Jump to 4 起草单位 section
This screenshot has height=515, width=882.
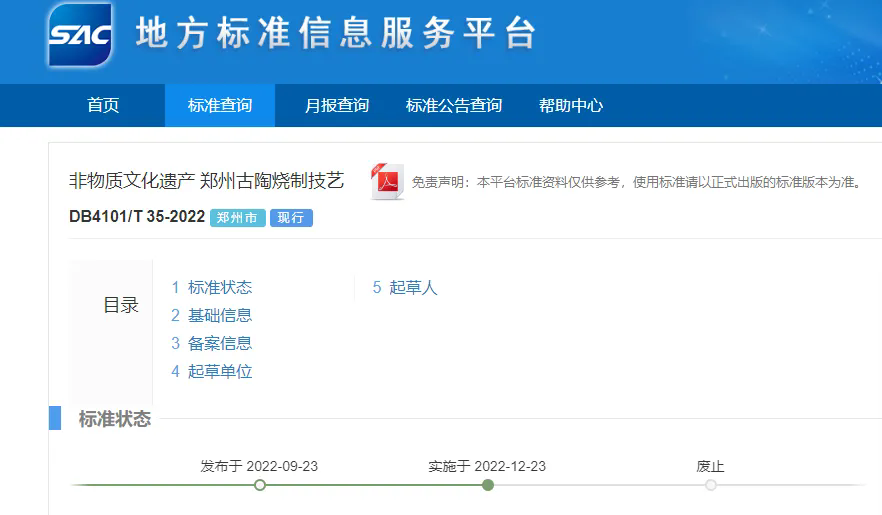[x=211, y=372]
